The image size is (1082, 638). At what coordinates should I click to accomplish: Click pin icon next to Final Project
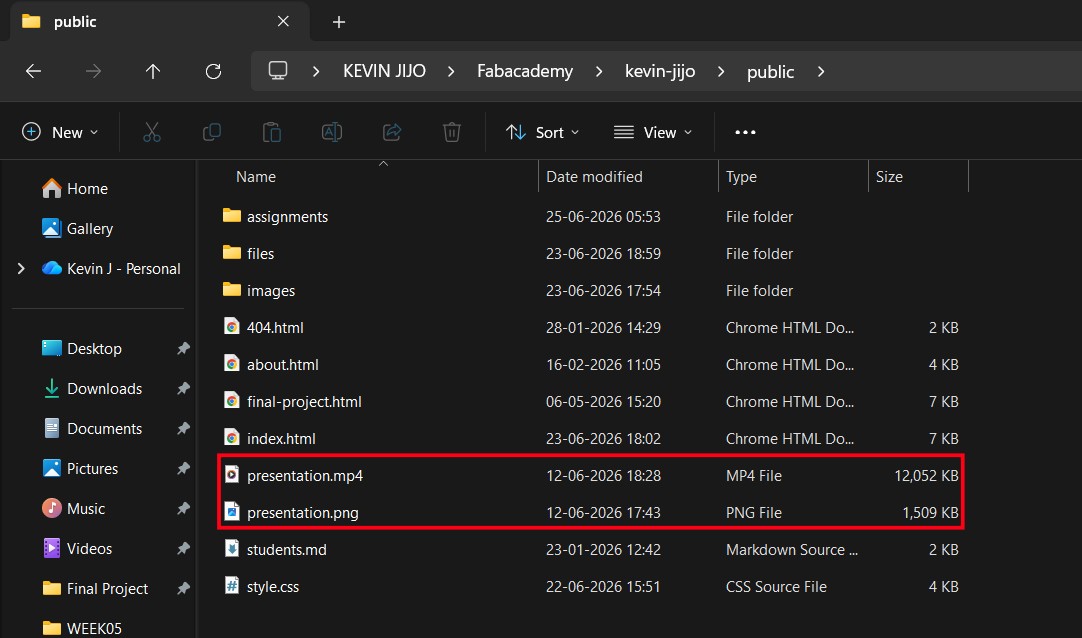[183, 588]
